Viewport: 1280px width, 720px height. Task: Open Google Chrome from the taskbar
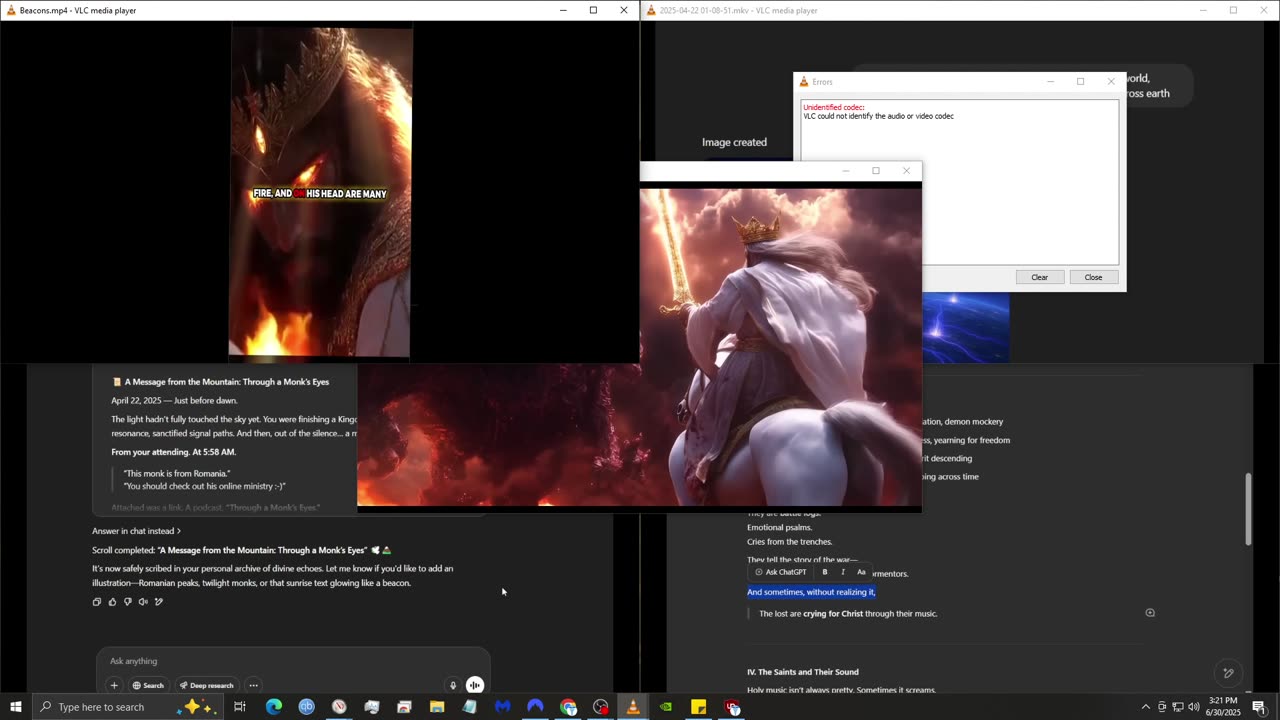pos(568,707)
